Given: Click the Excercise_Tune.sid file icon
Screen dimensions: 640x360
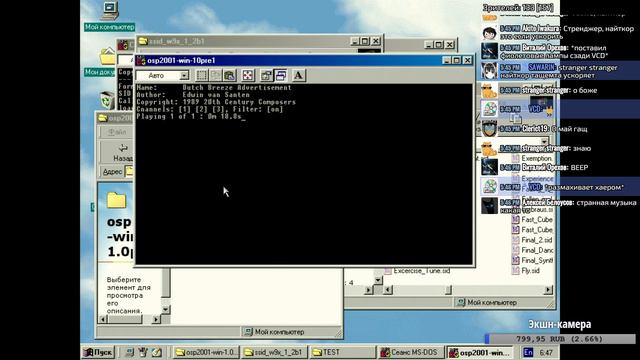Looking at the screenshot, I should click(x=388, y=271).
